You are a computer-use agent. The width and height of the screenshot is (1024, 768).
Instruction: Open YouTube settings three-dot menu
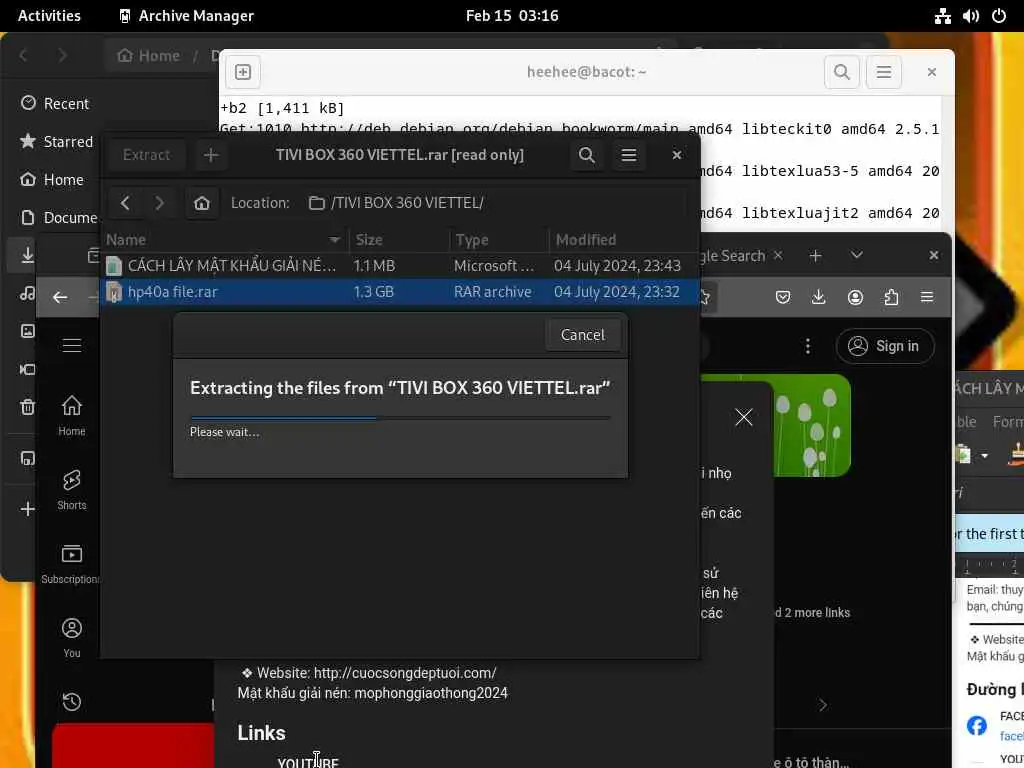[808, 346]
